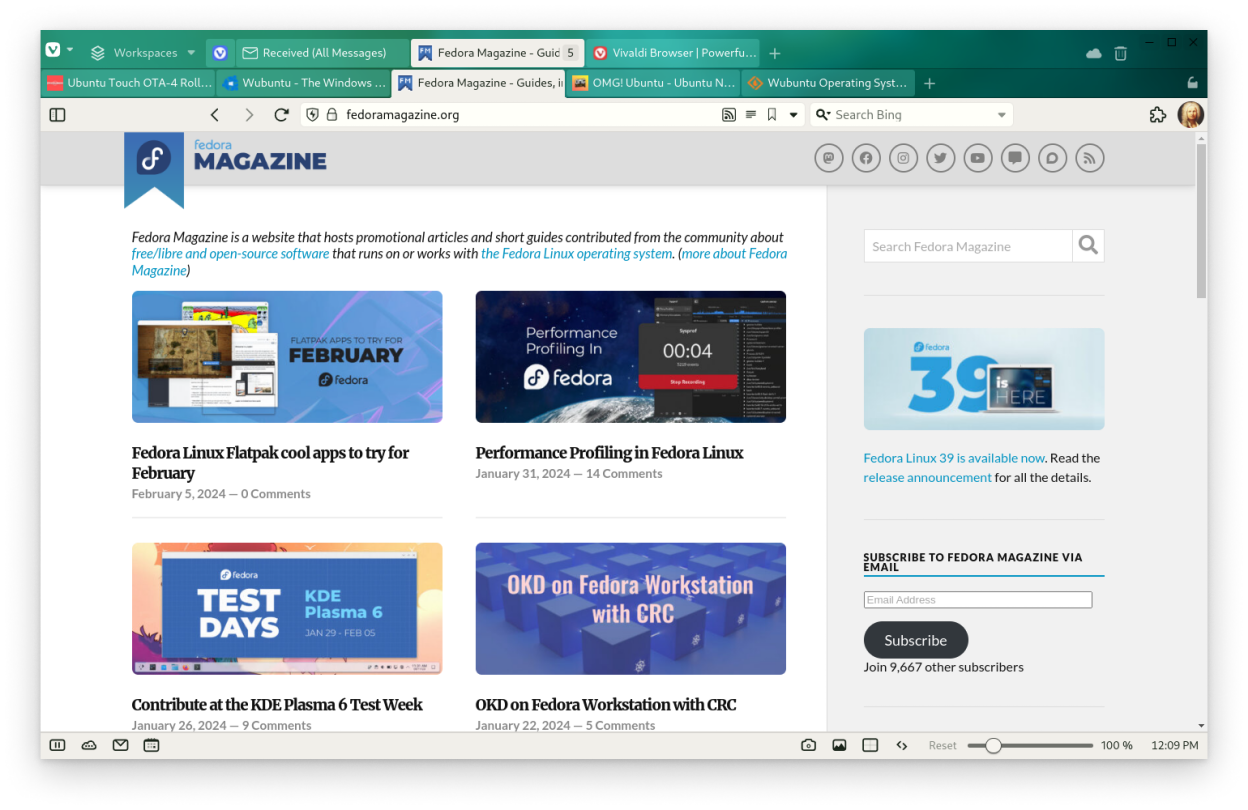Toggle images and animations in the status bar
The width and height of the screenshot is (1248, 810).
[839, 745]
